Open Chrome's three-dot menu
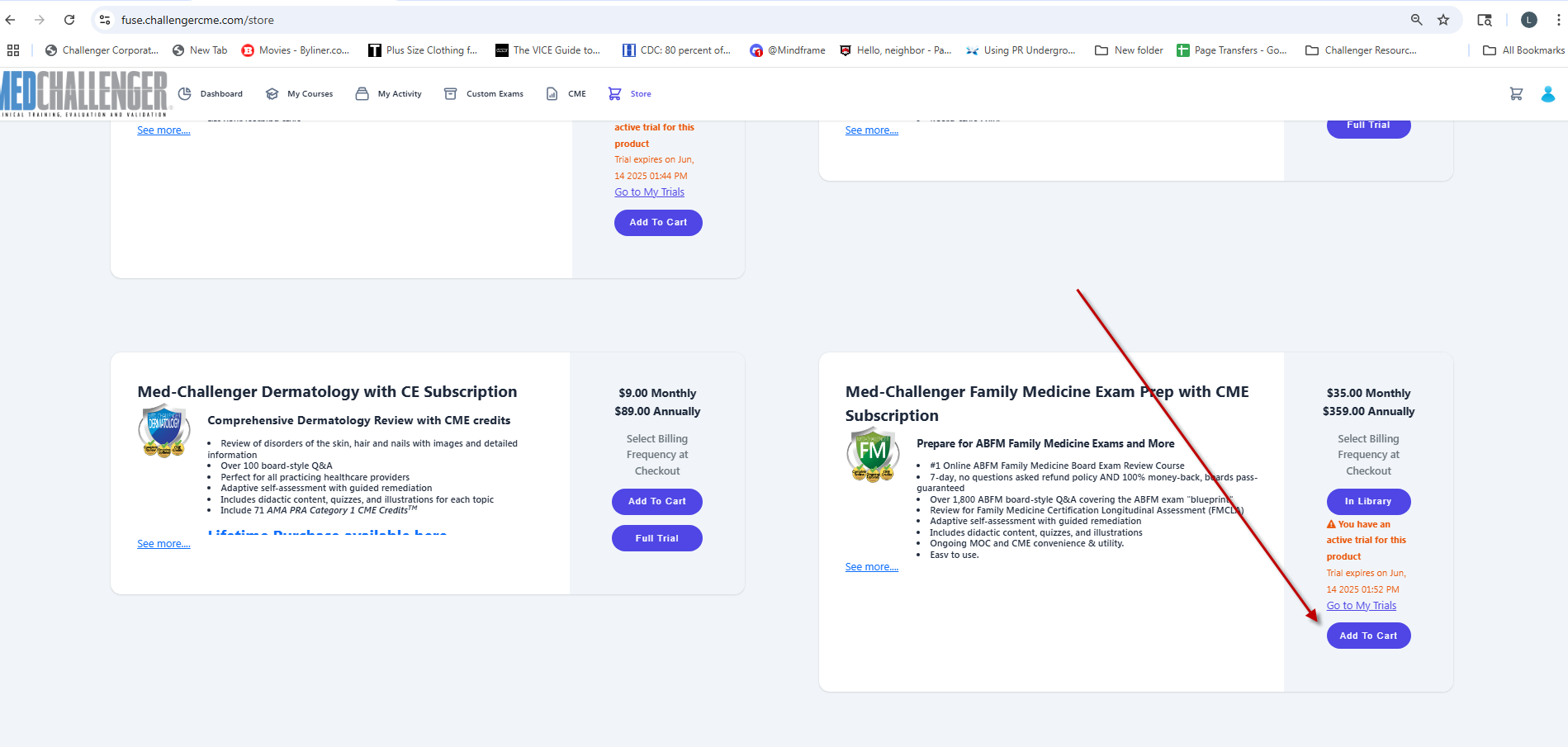 (x=1558, y=20)
